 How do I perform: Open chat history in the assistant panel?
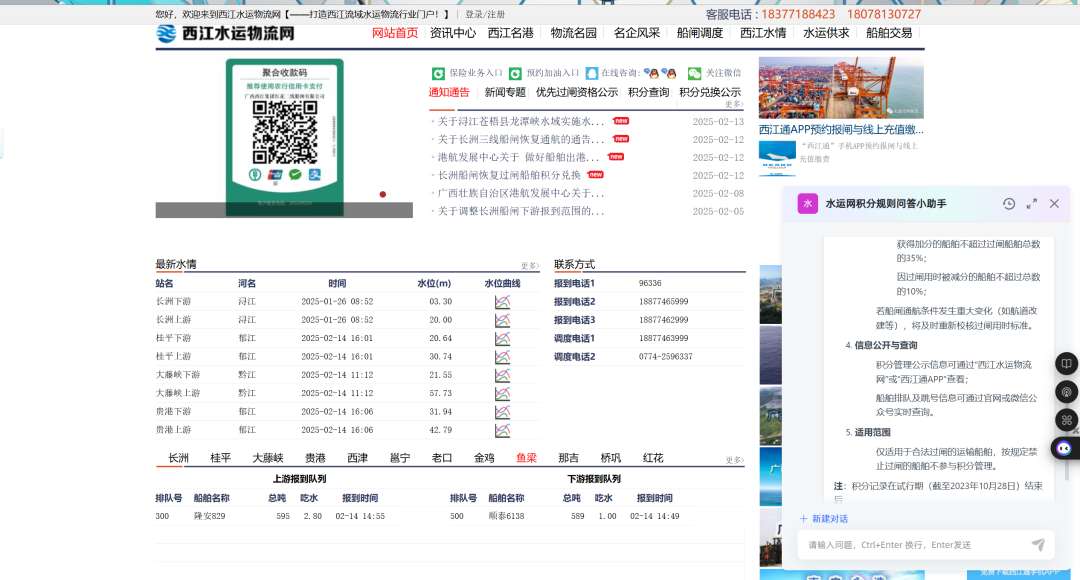1009,204
